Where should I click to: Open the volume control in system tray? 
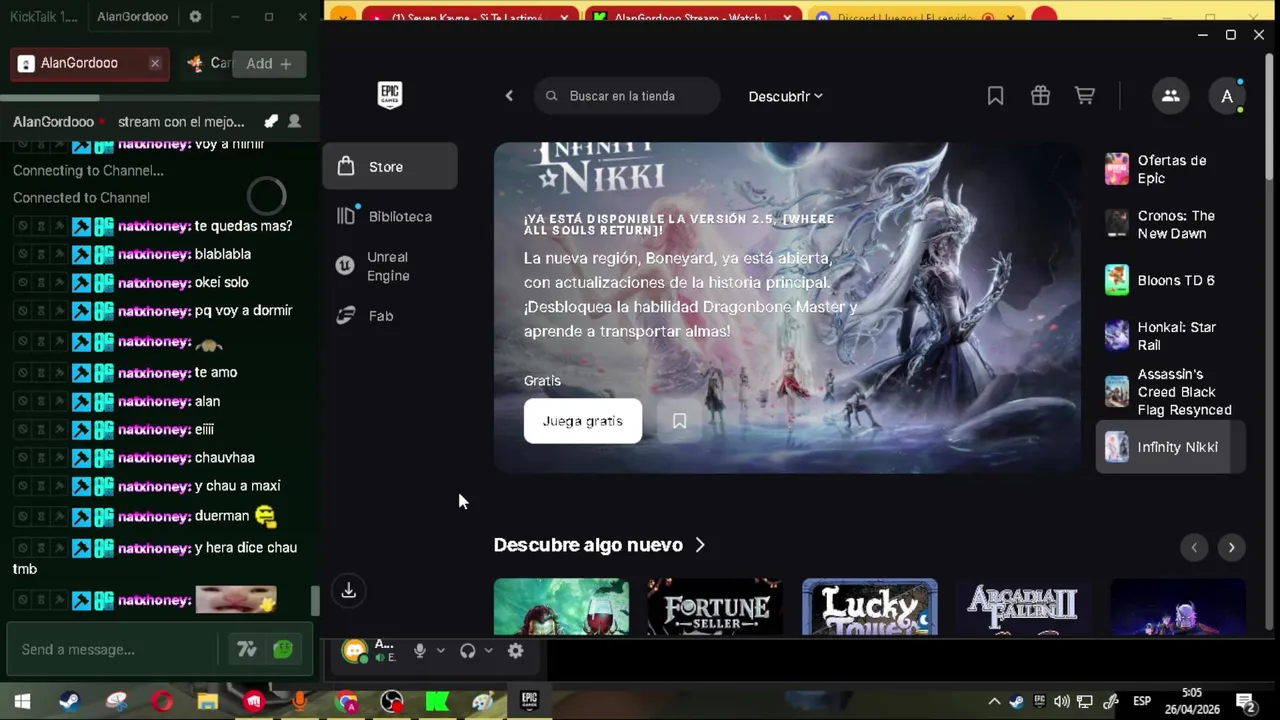point(1062,702)
